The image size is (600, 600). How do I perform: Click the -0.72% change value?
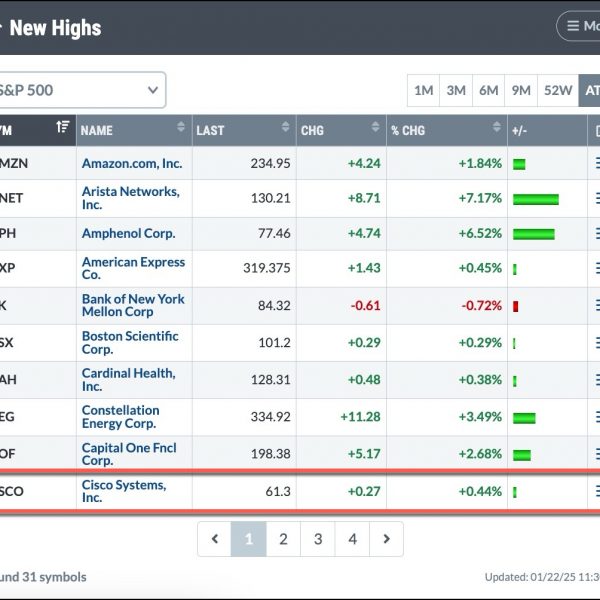[481, 306]
